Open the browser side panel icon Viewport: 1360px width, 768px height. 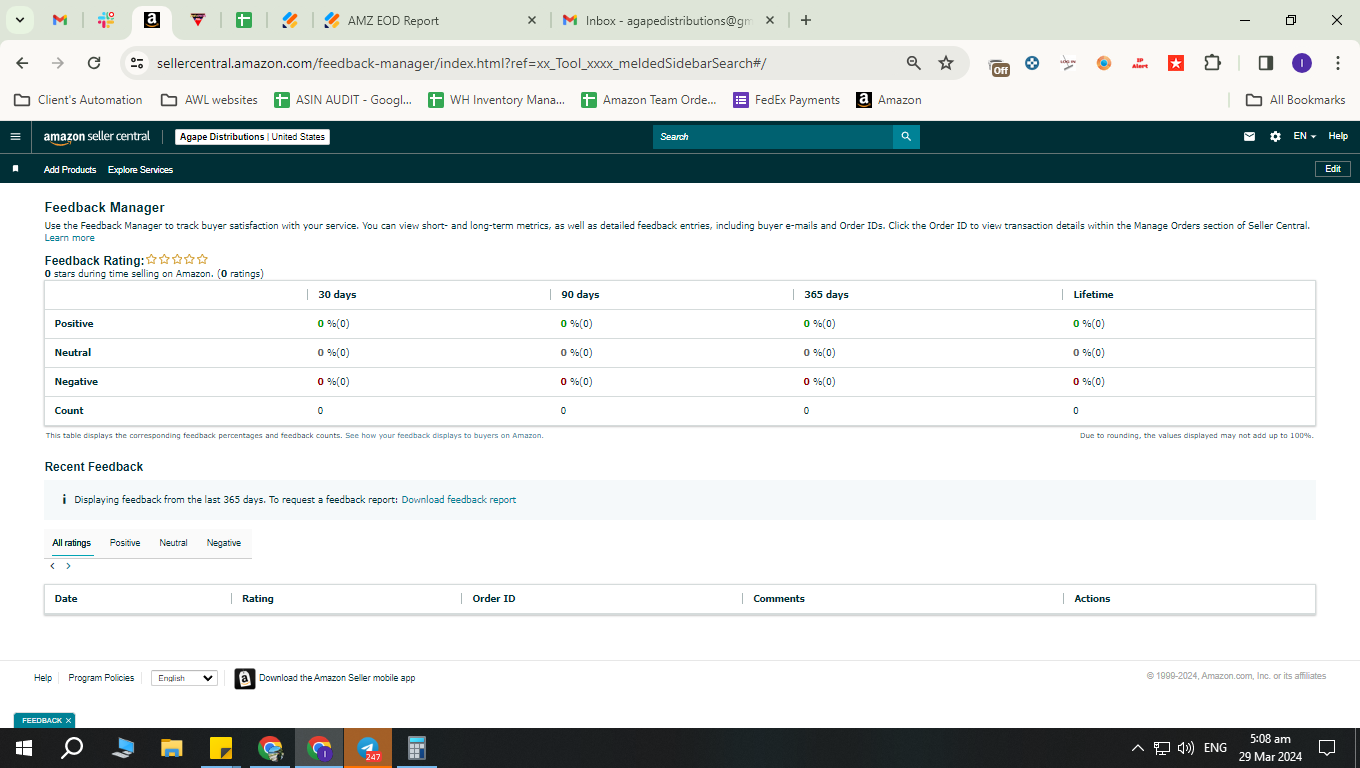pyautogui.click(x=1265, y=62)
